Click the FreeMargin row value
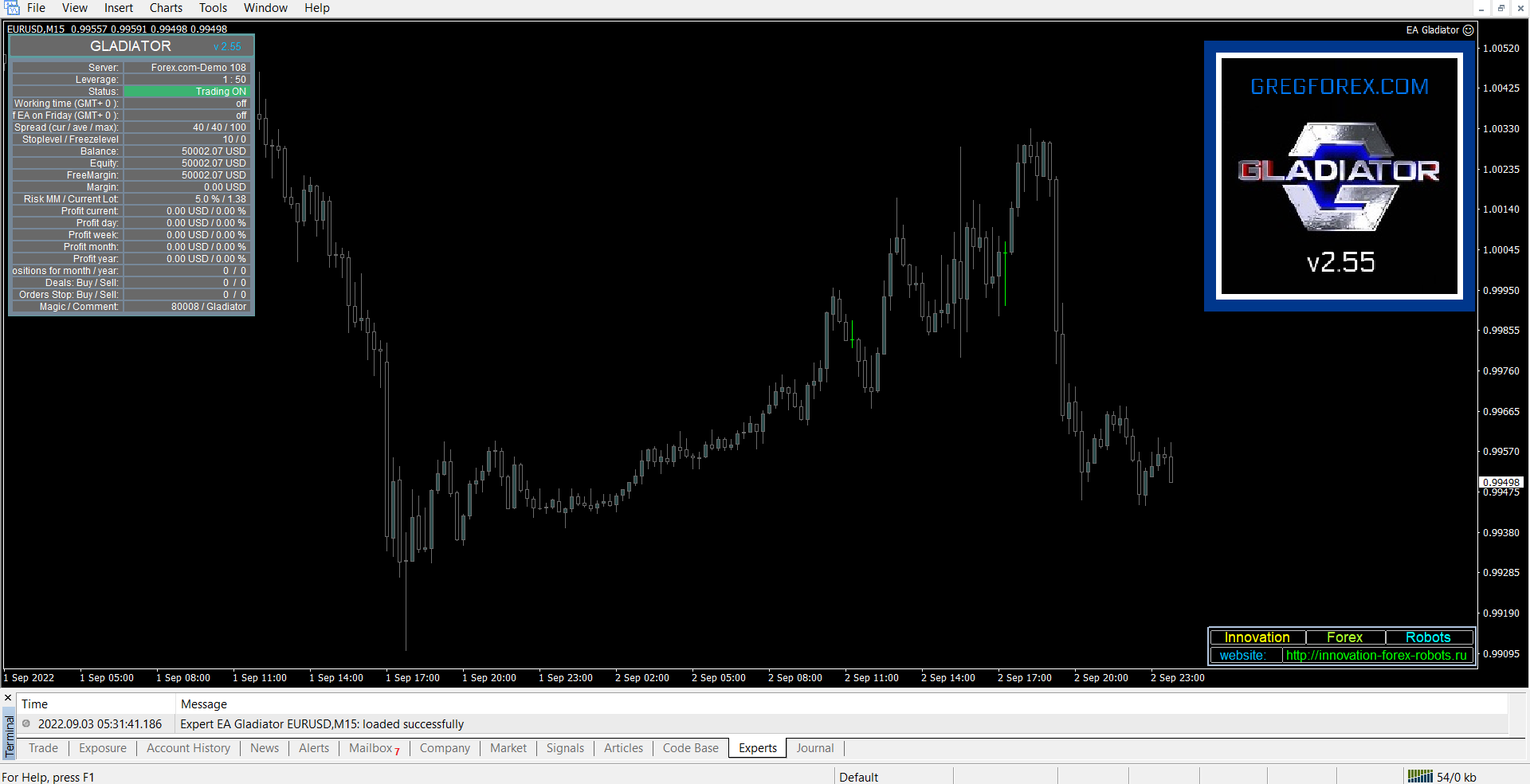 click(186, 175)
